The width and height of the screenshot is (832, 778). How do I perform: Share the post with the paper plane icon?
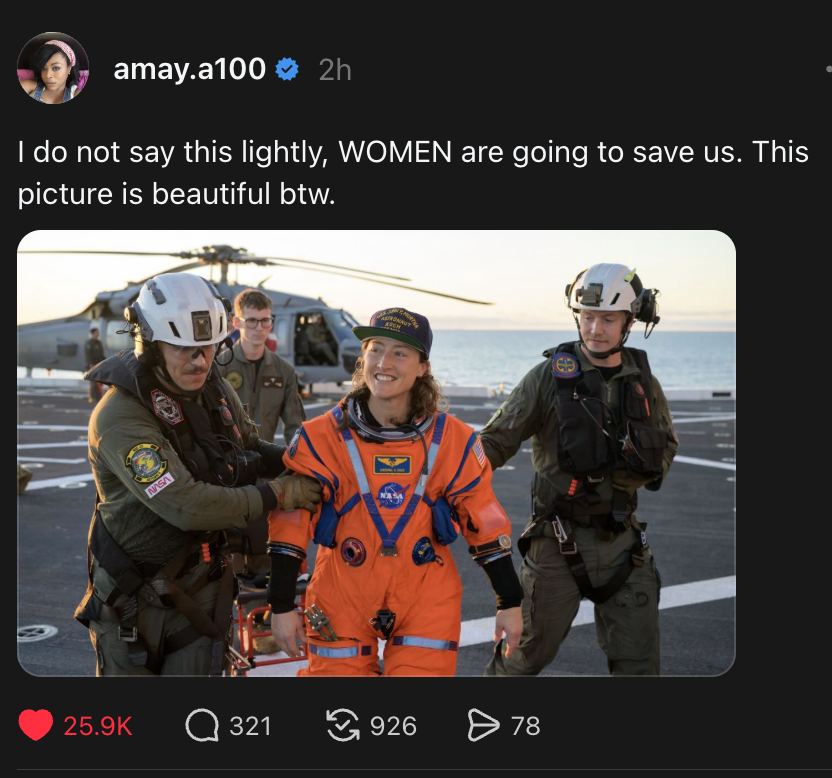tap(484, 725)
